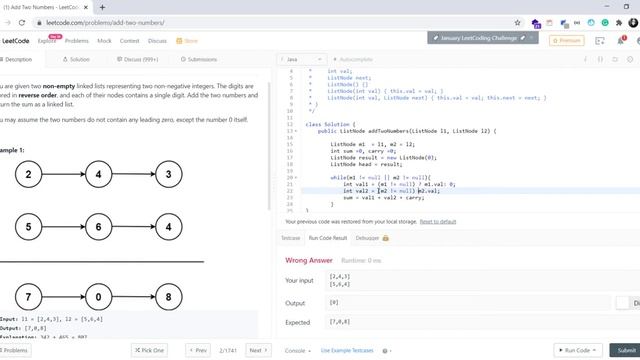Open the Store menu item
The height and width of the screenshot is (360, 640).
[x=187, y=41]
